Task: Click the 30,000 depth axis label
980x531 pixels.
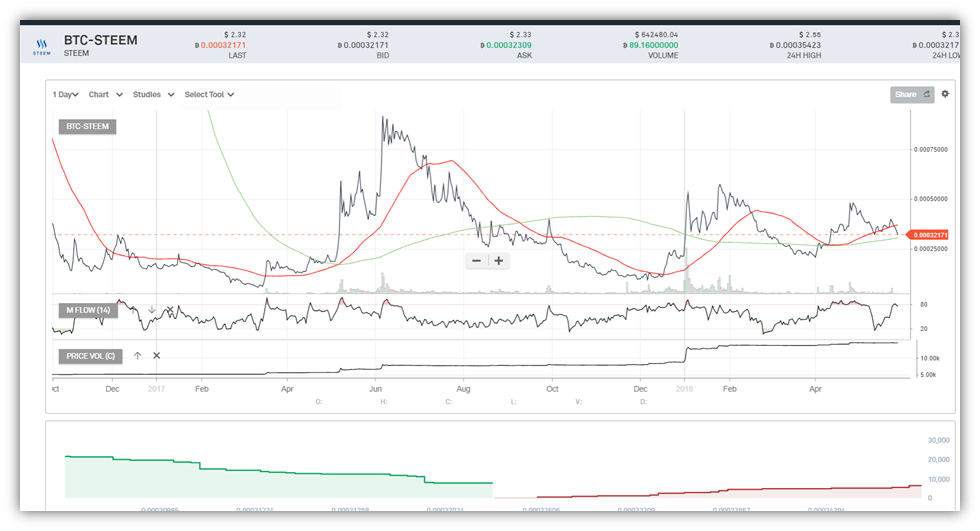Action: click(x=938, y=440)
